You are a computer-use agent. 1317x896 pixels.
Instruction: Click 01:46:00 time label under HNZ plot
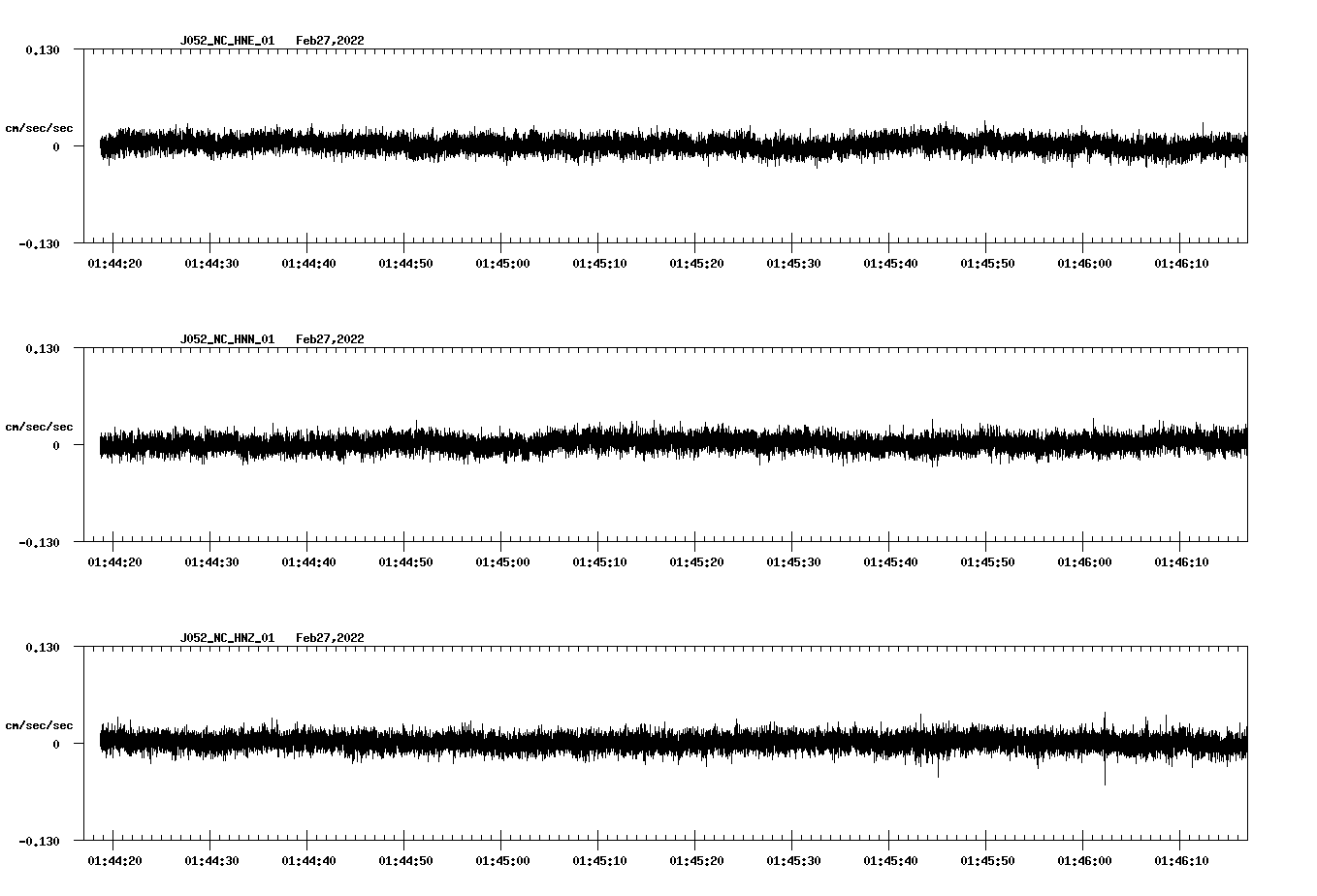click(1084, 861)
